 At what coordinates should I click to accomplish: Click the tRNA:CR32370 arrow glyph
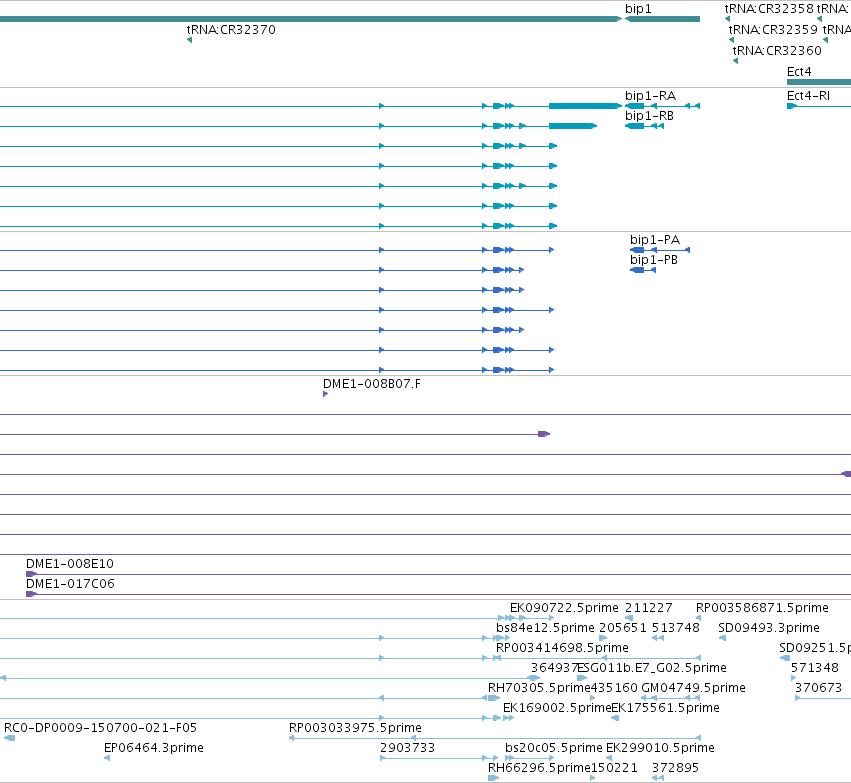pyautogui.click(x=189, y=40)
